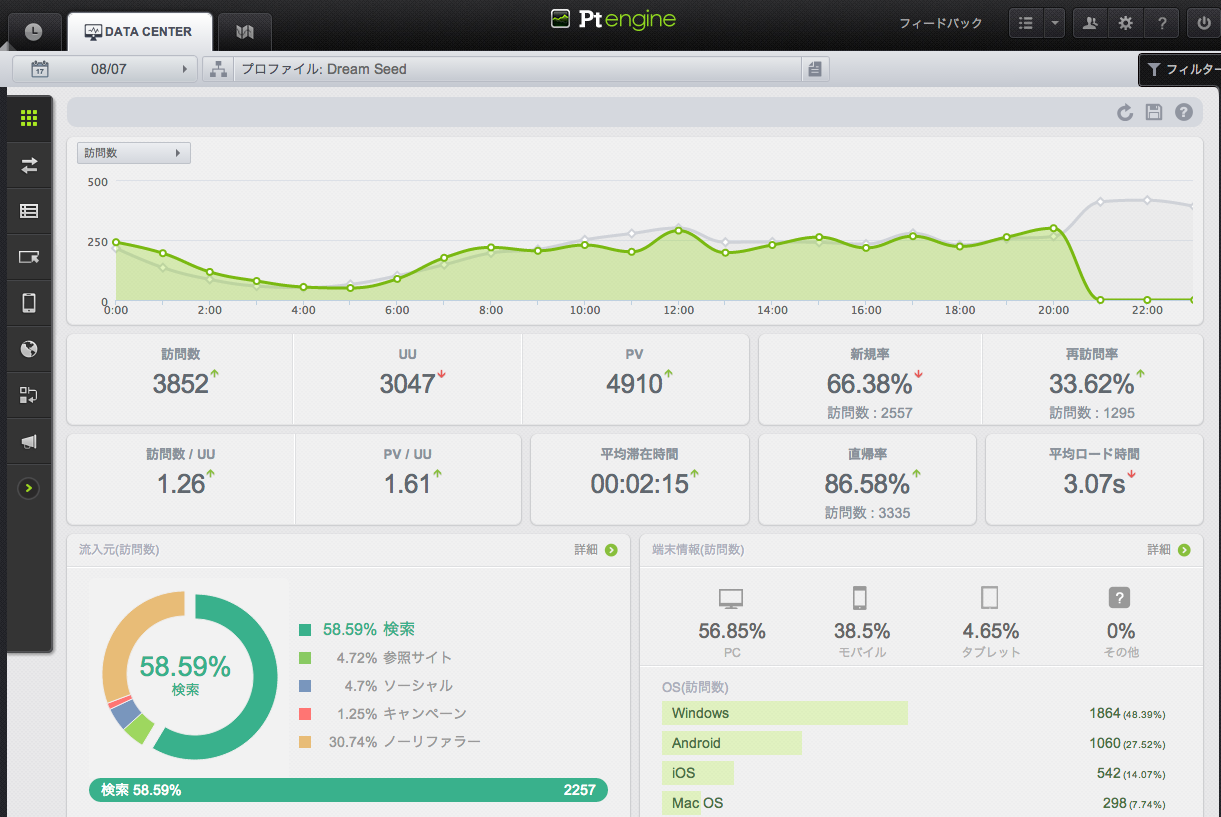The image size is (1221, 817).
Task: Click the 検索 58.59% green bar
Action: [348, 790]
